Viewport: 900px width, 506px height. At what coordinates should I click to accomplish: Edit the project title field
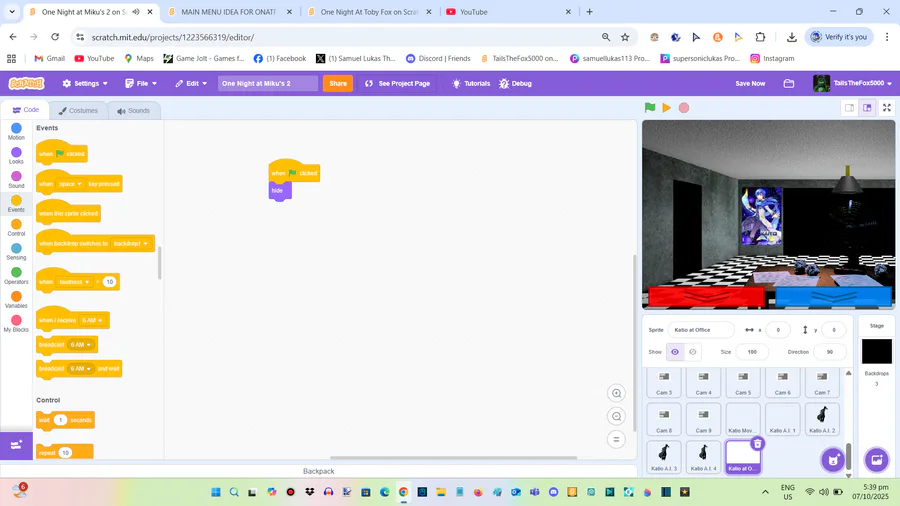(x=267, y=83)
